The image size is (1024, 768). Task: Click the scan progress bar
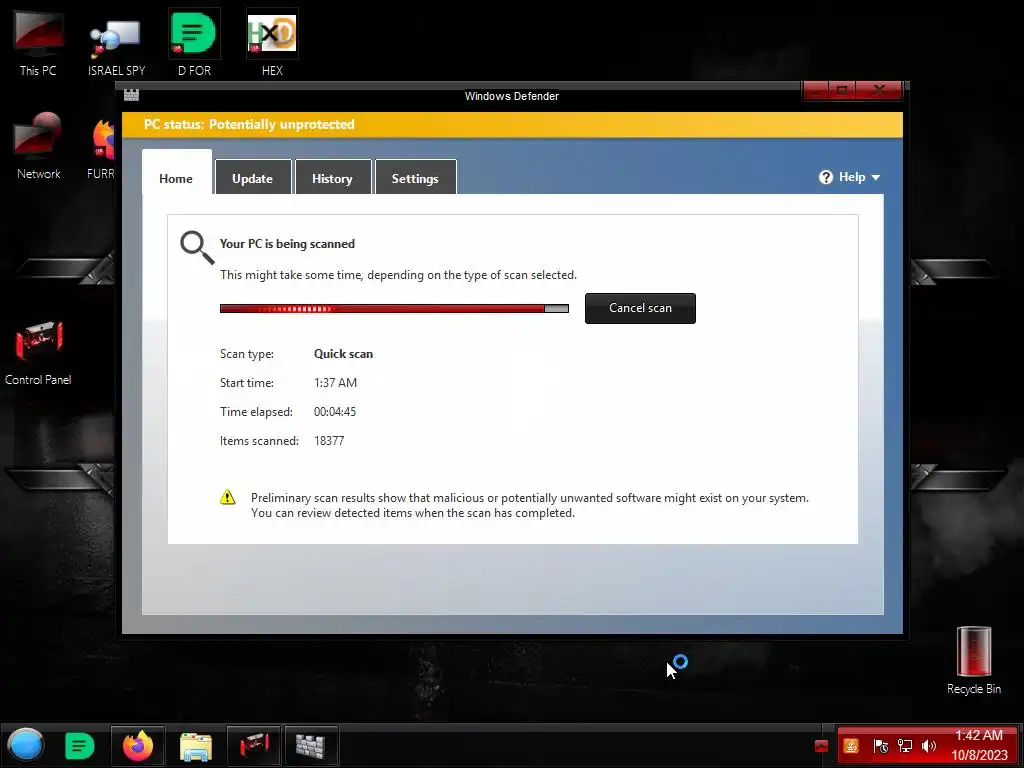(394, 308)
